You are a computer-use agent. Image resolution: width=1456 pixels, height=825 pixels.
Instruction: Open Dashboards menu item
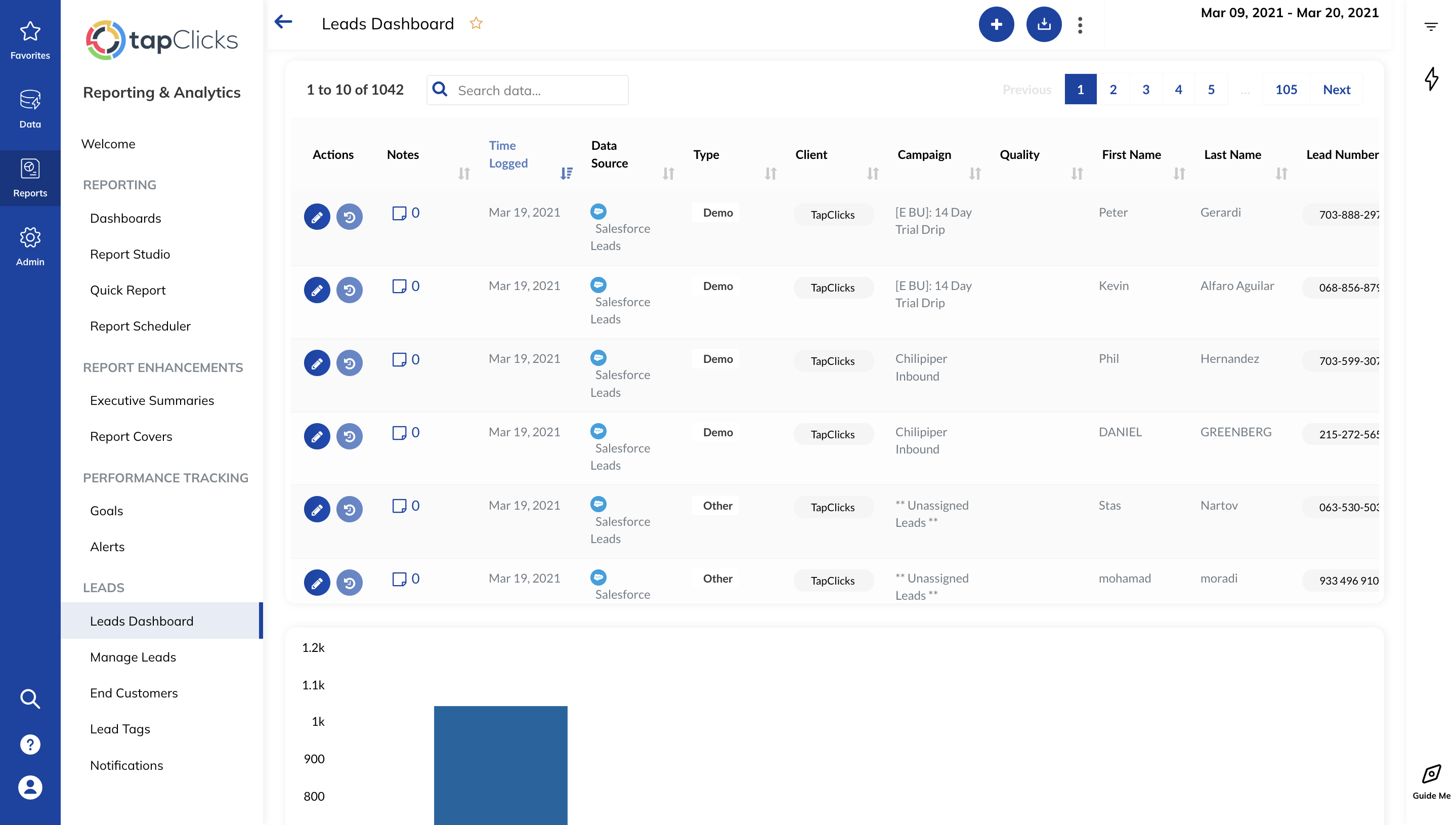click(x=126, y=218)
